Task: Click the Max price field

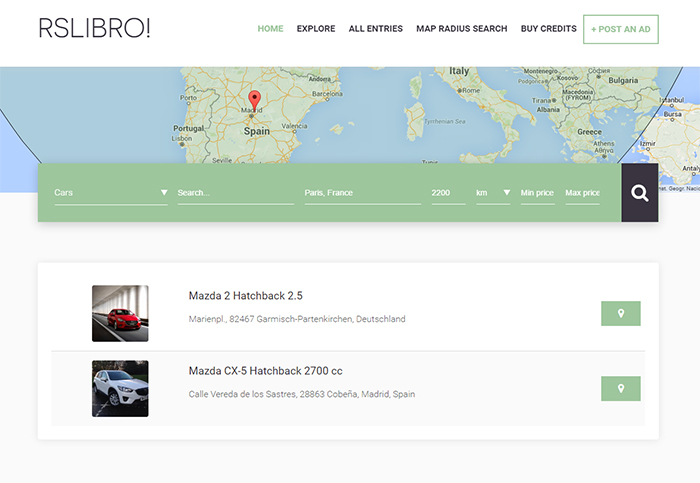Action: 582,193
